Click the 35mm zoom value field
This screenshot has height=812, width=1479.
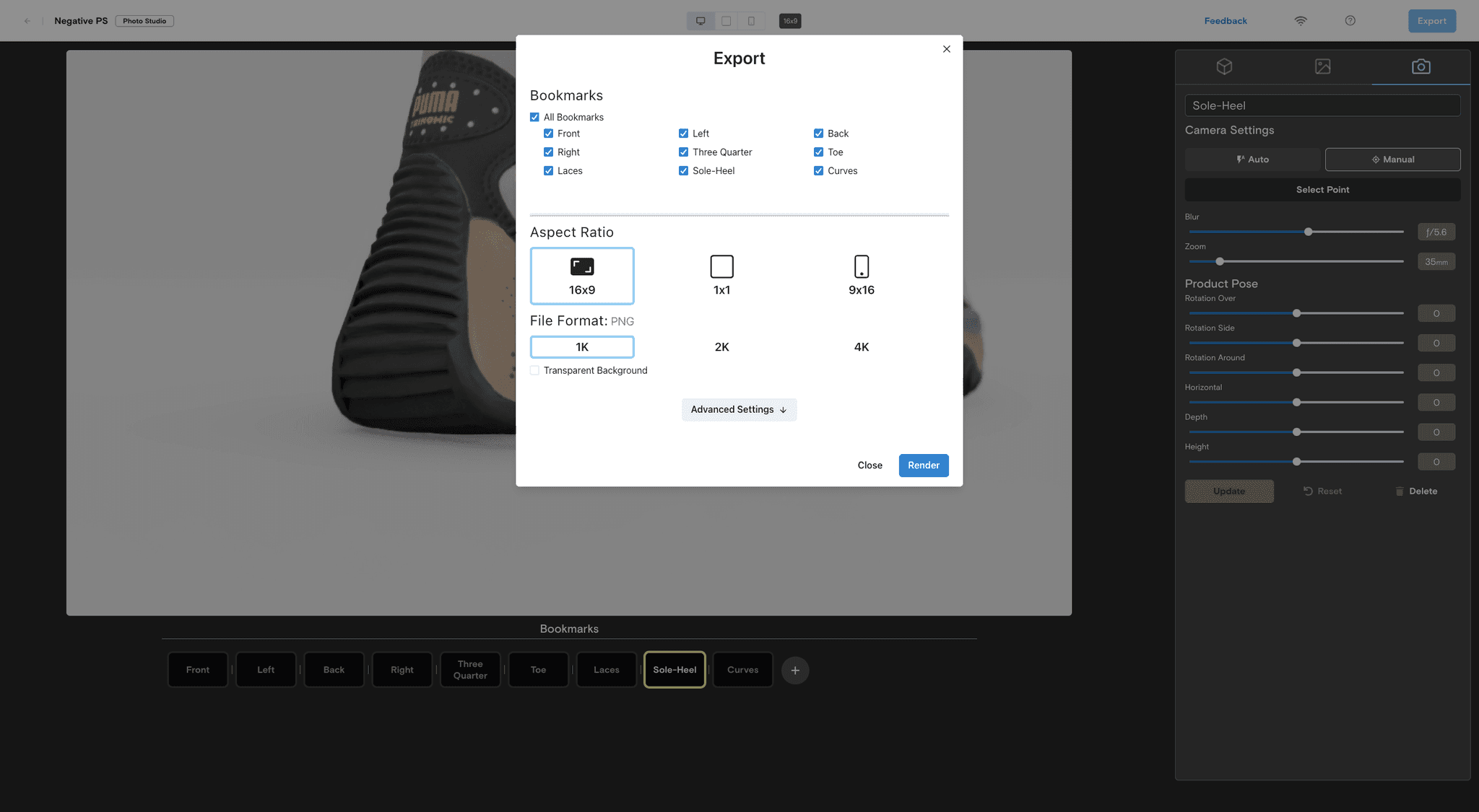(1436, 261)
